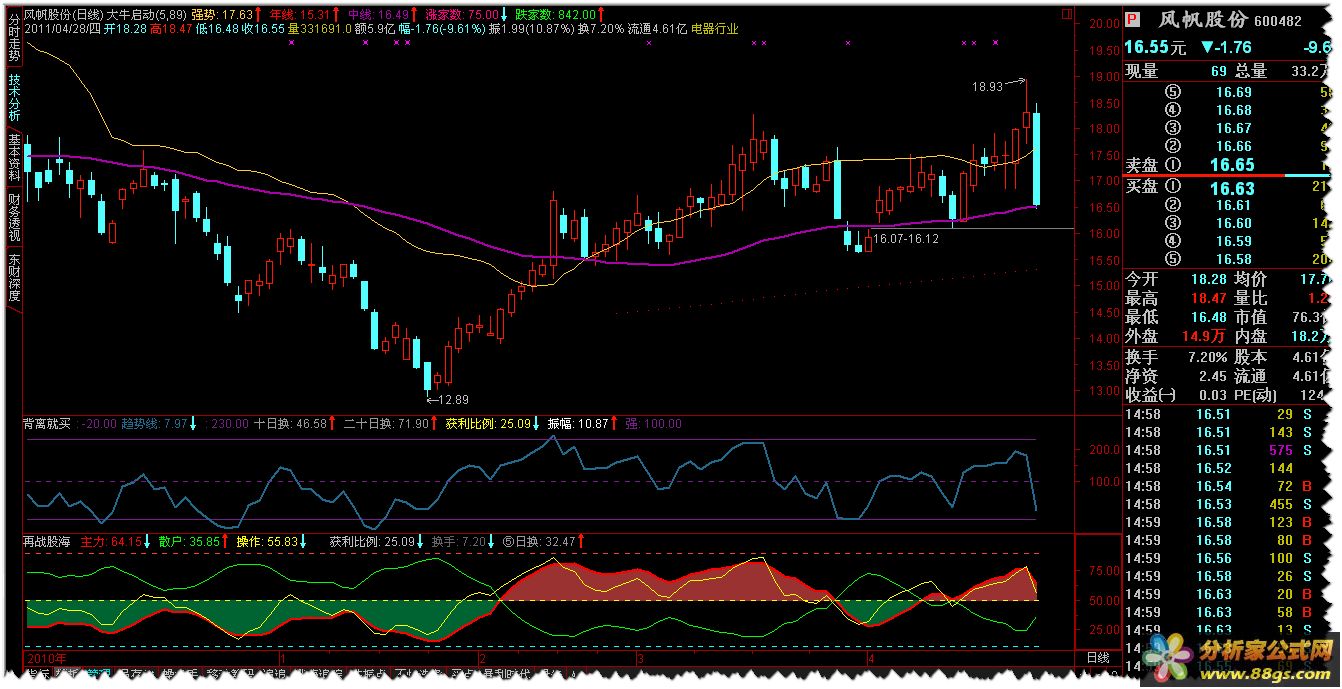Click the 二十日换: 71.90 value

386,425
